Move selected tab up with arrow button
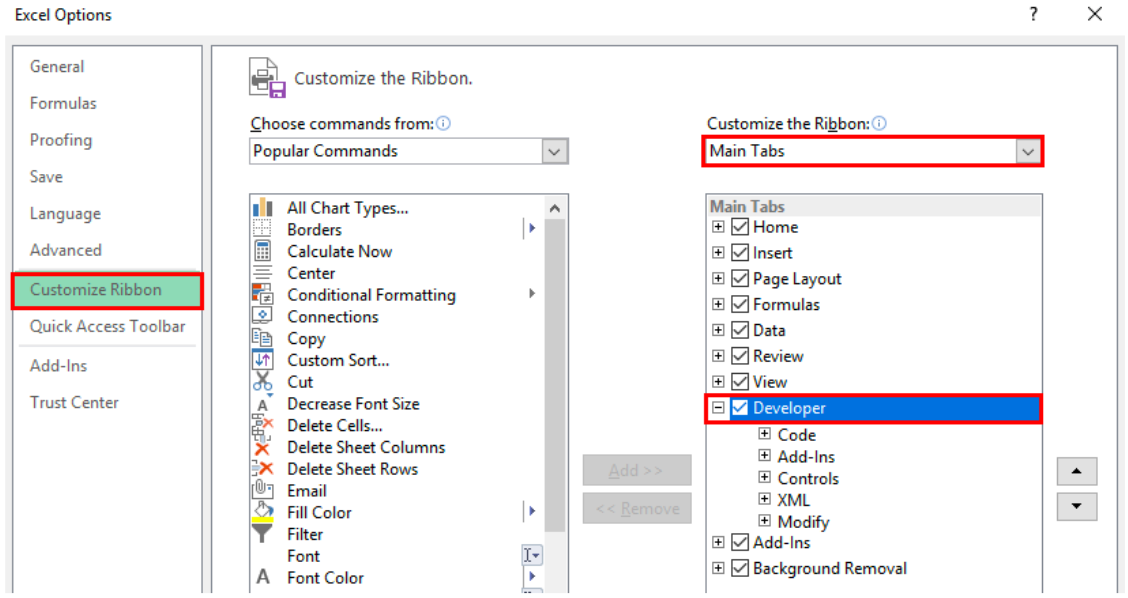Screen dimensions: 1128x598 pyautogui.click(x=1076, y=471)
